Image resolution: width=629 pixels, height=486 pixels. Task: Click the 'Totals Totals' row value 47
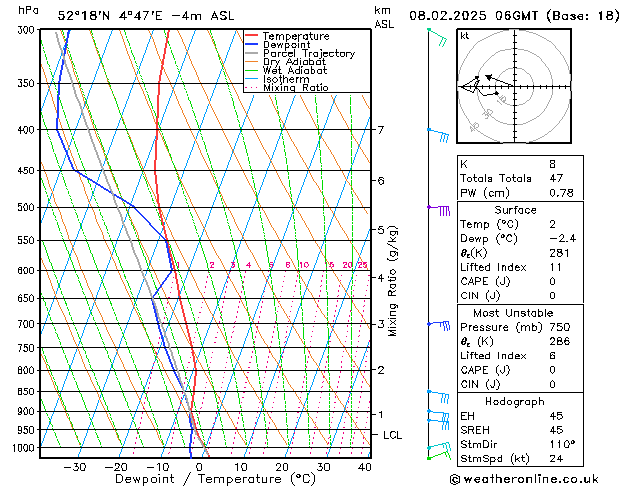pyautogui.click(x=556, y=178)
